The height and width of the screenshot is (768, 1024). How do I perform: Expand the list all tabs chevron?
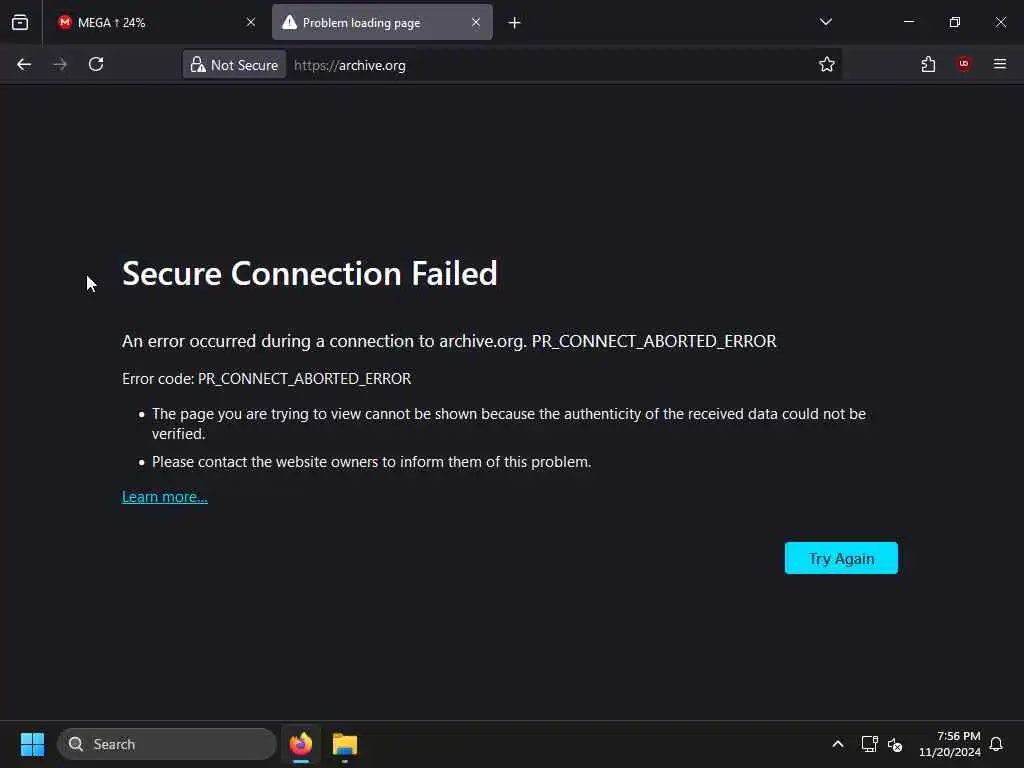pyautogui.click(x=825, y=22)
